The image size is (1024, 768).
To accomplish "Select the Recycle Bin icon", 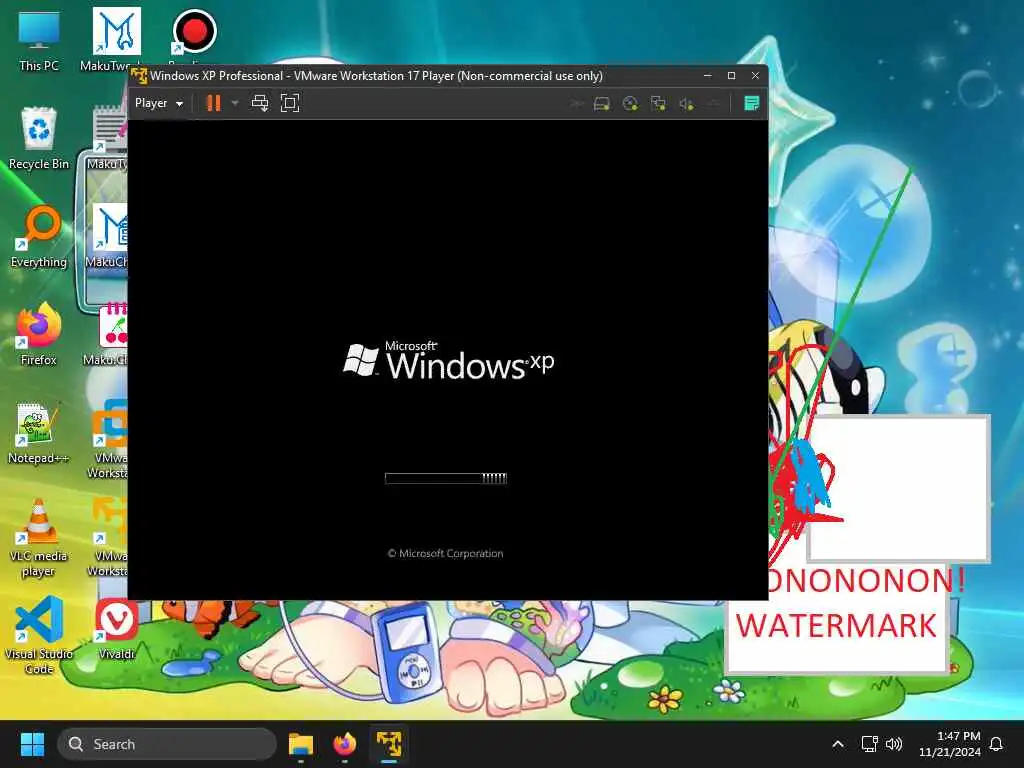I will pos(39,138).
